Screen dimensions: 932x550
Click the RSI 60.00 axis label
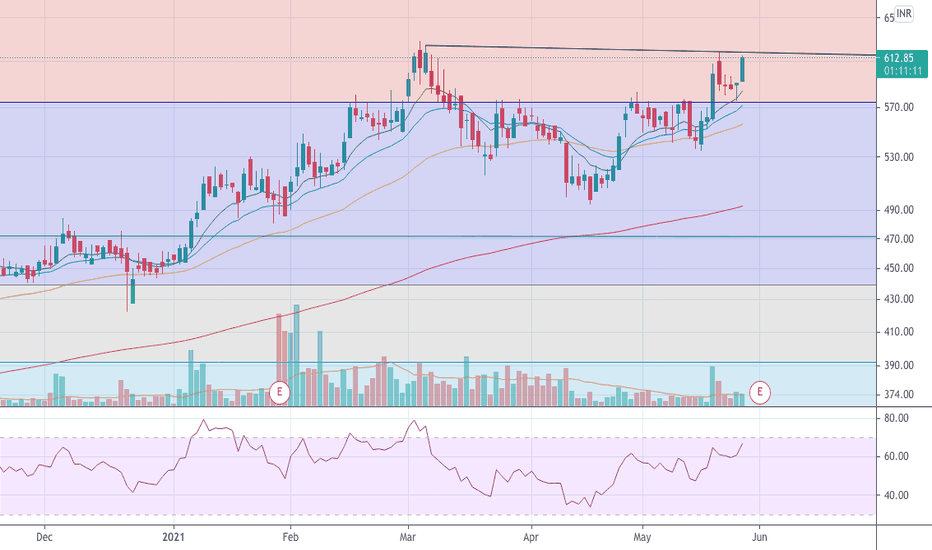pyautogui.click(x=896, y=456)
